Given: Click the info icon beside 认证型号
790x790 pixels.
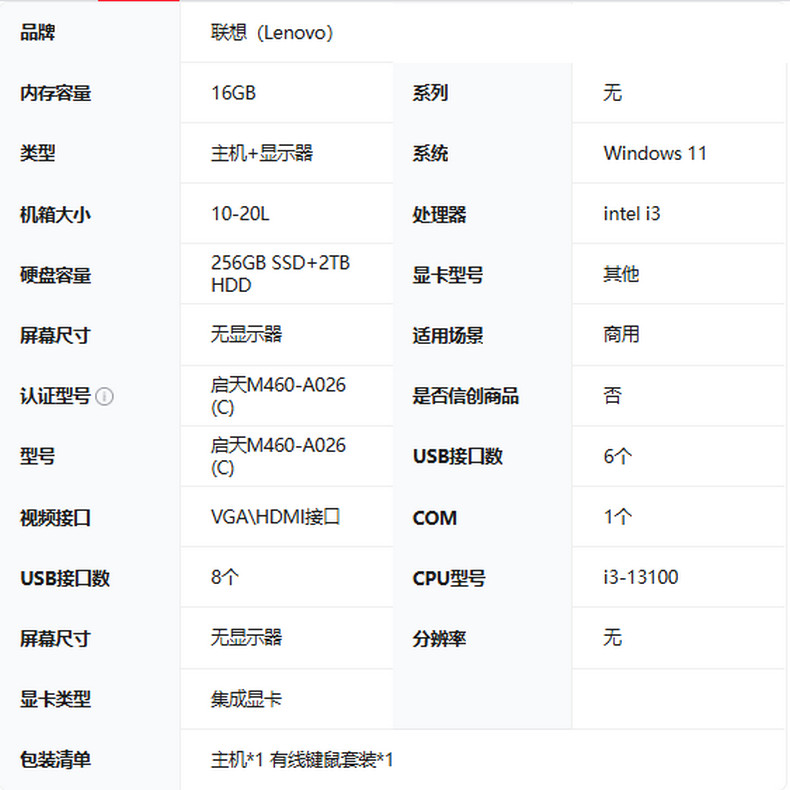Looking at the screenshot, I should 104,397.
